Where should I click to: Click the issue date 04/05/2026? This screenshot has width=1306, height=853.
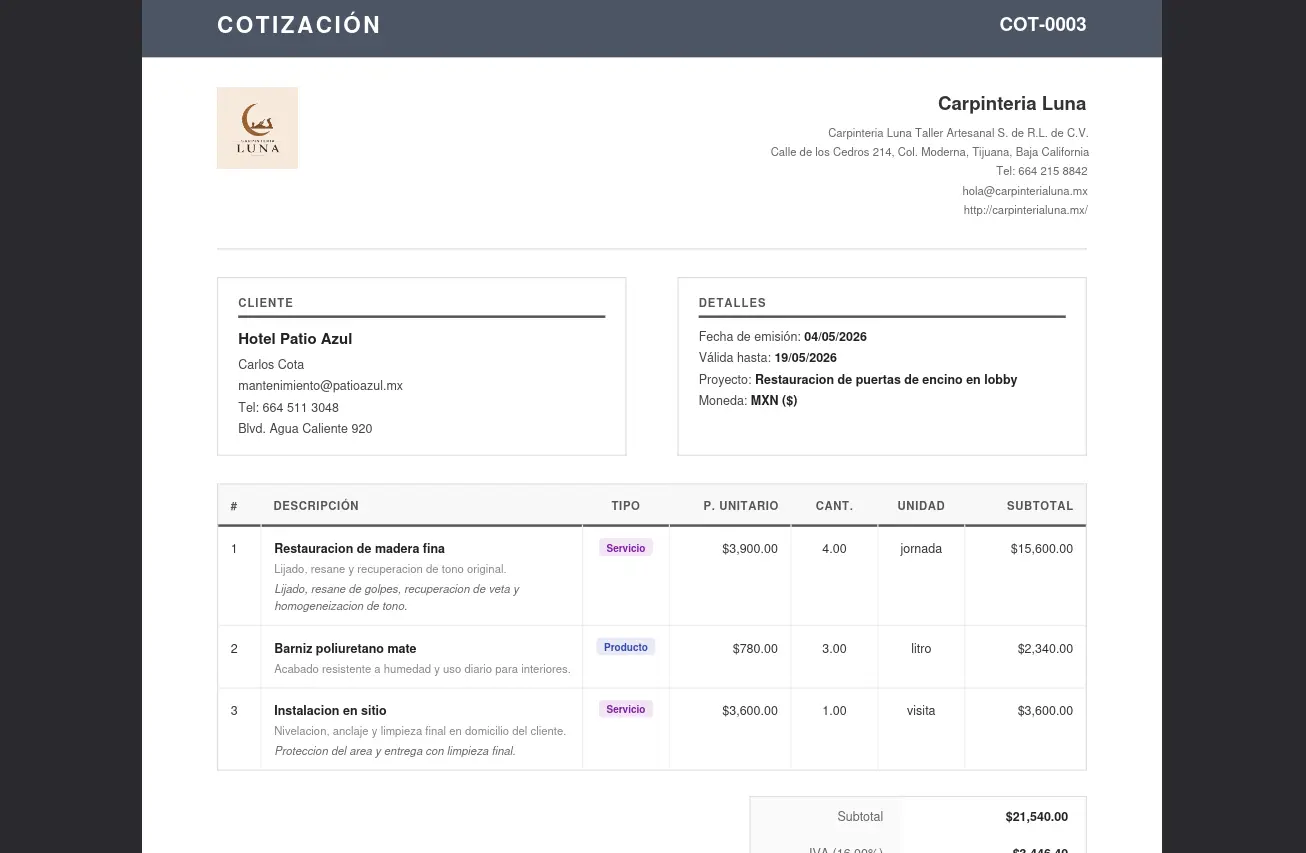[x=835, y=337]
